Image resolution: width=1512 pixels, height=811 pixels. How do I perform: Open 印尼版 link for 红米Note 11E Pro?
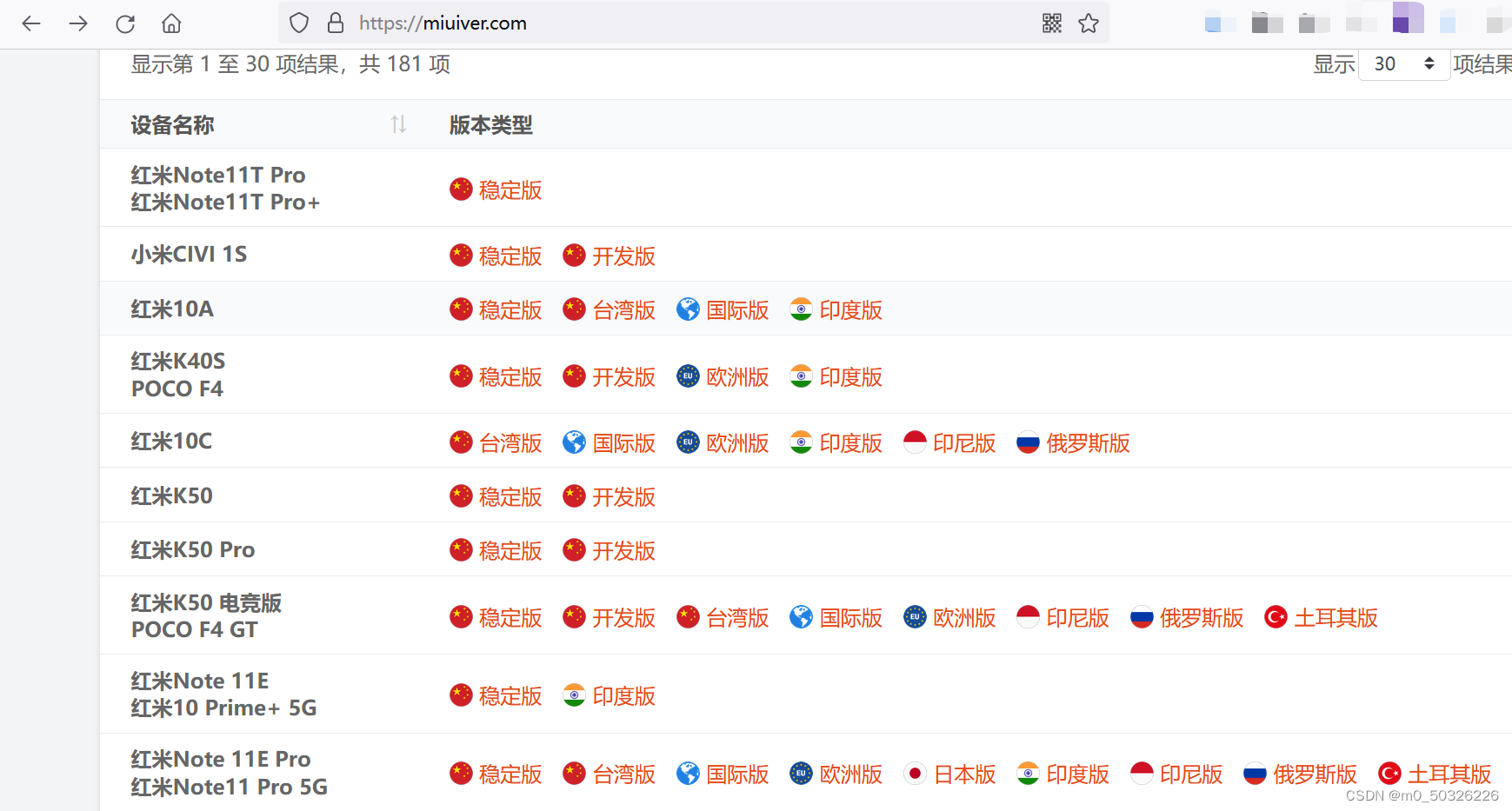pos(1192,774)
